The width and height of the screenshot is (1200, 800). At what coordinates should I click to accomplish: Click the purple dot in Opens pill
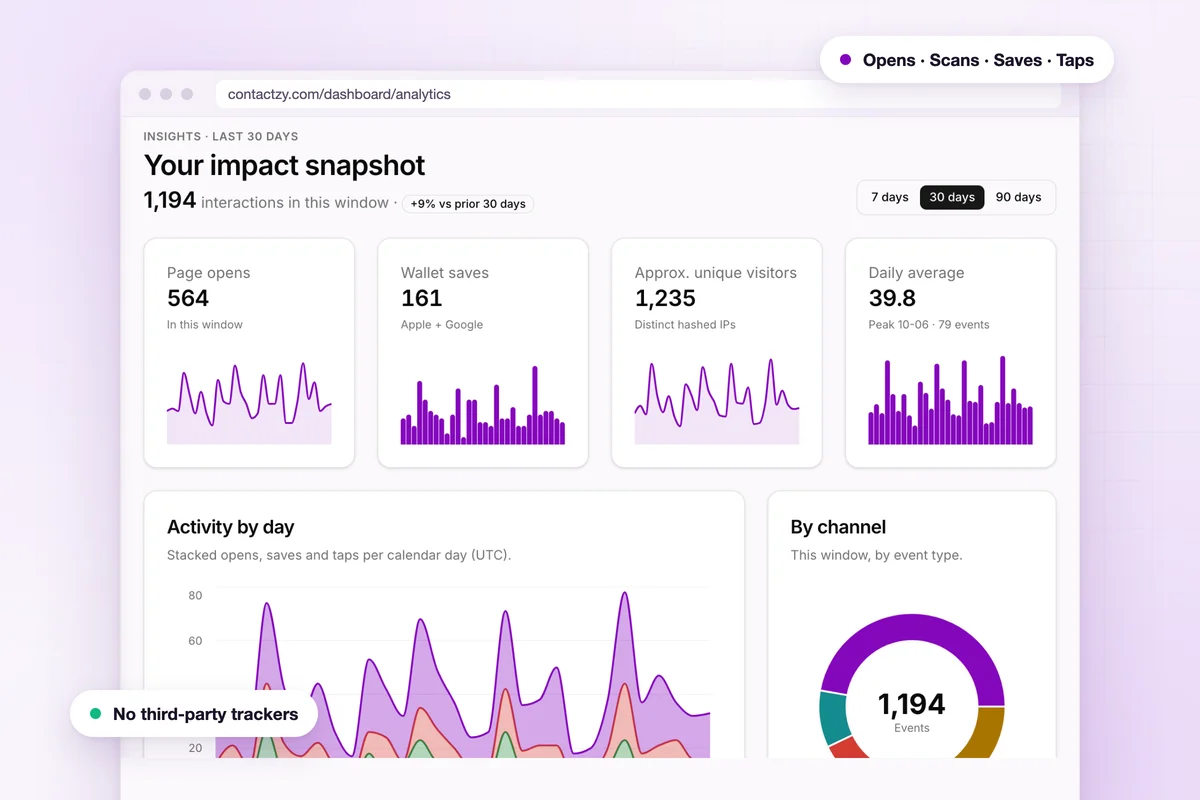click(846, 60)
